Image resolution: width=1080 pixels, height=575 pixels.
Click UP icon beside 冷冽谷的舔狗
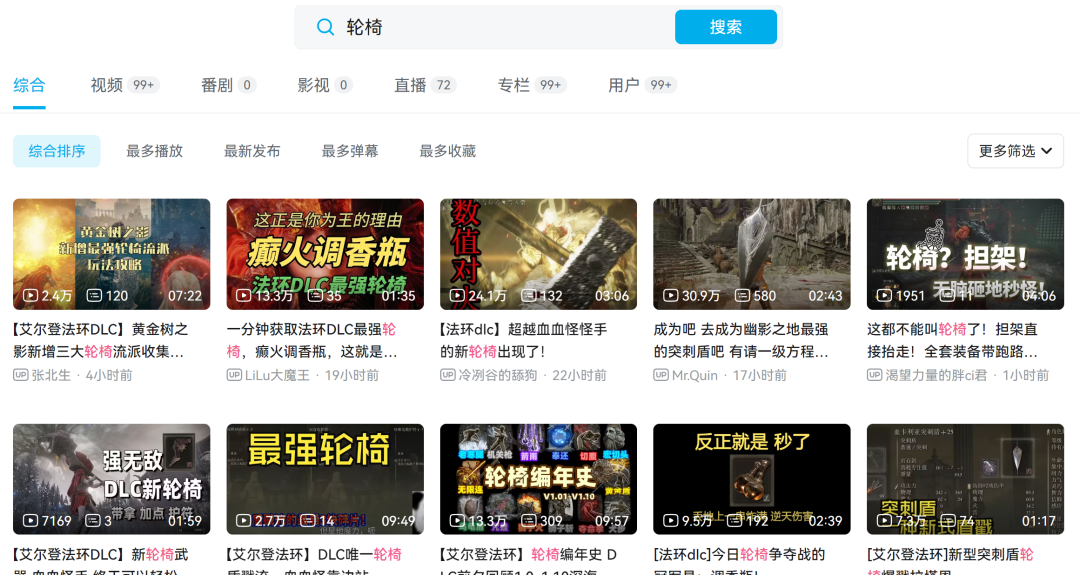tap(448, 375)
